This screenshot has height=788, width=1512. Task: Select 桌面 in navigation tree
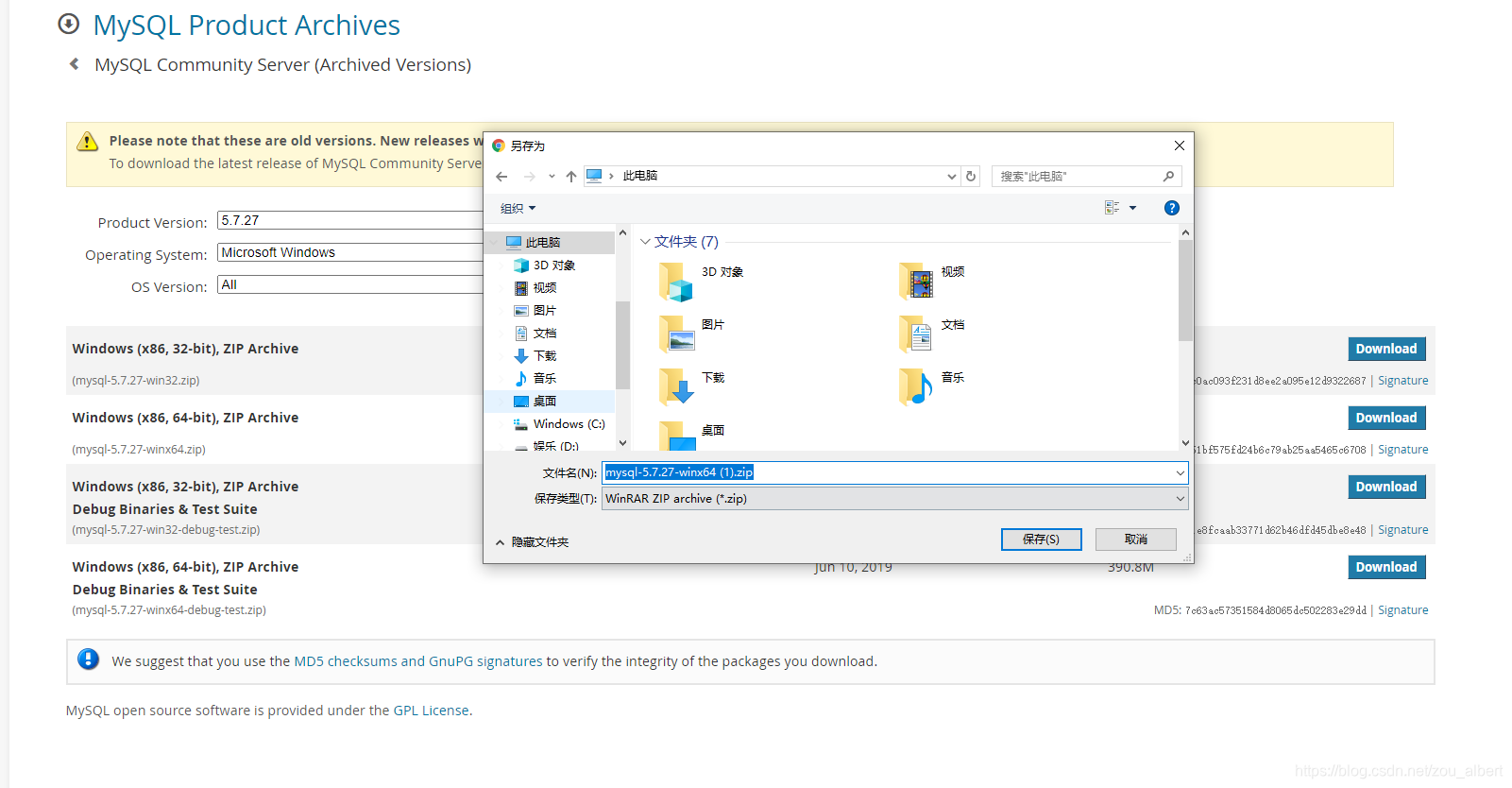(x=552, y=402)
